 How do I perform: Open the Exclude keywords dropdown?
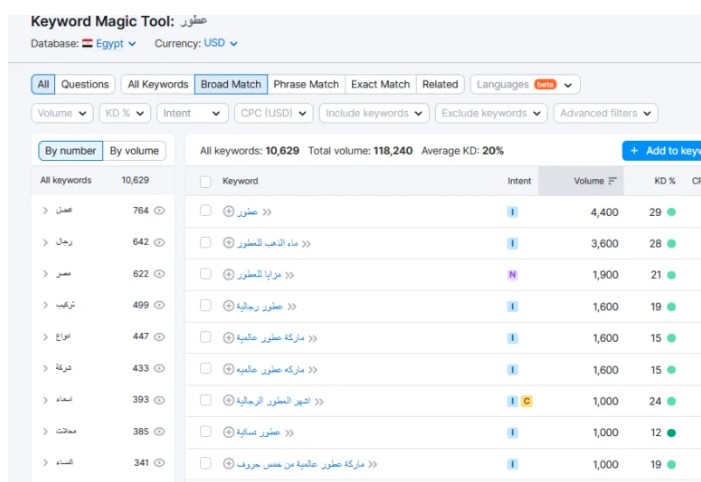[491, 113]
